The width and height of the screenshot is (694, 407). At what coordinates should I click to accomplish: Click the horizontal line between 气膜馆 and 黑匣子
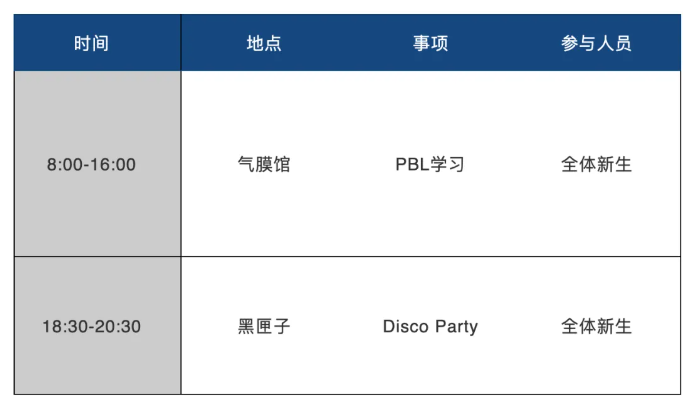click(264, 257)
